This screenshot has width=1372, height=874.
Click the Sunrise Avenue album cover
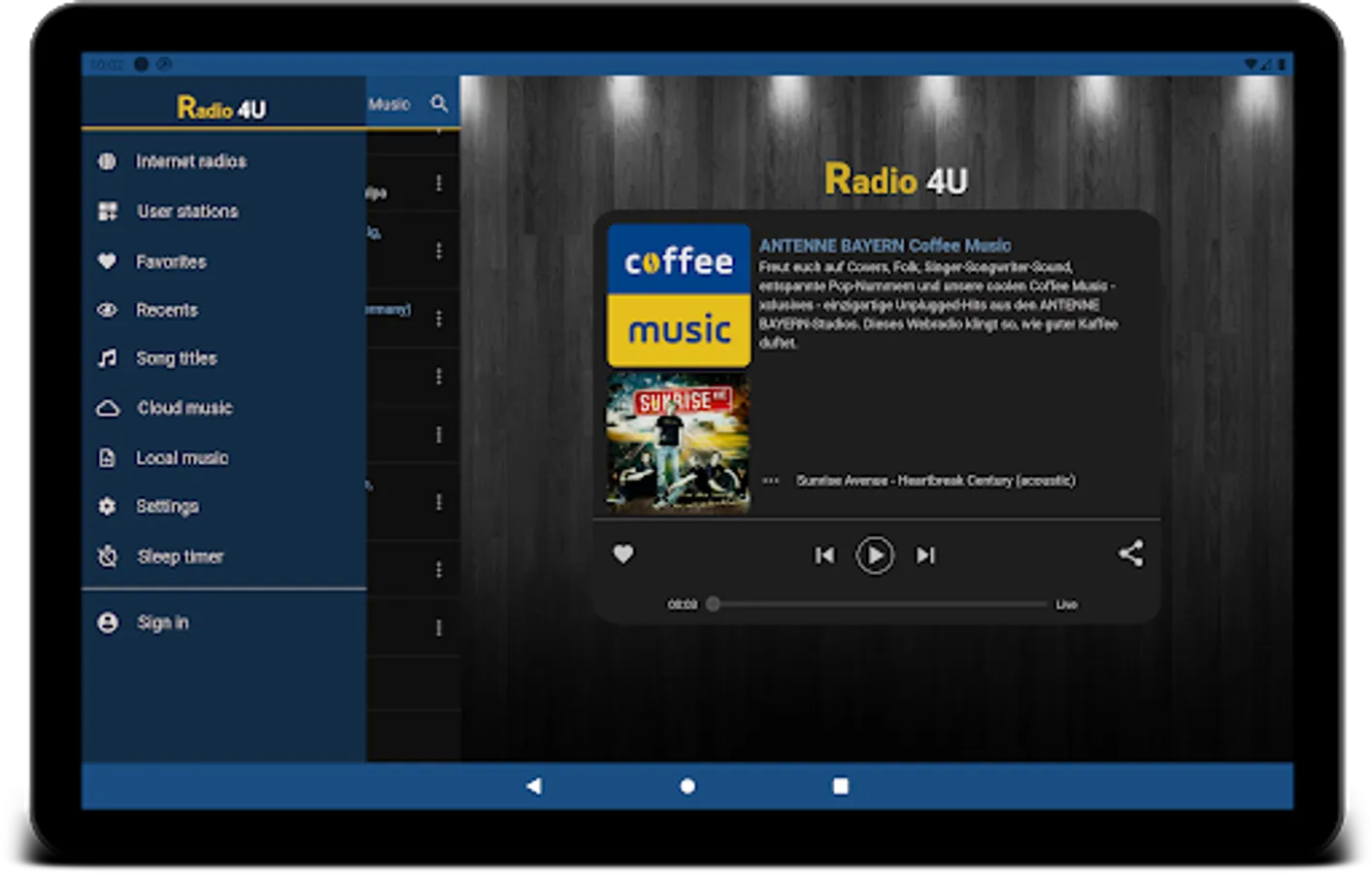[679, 443]
